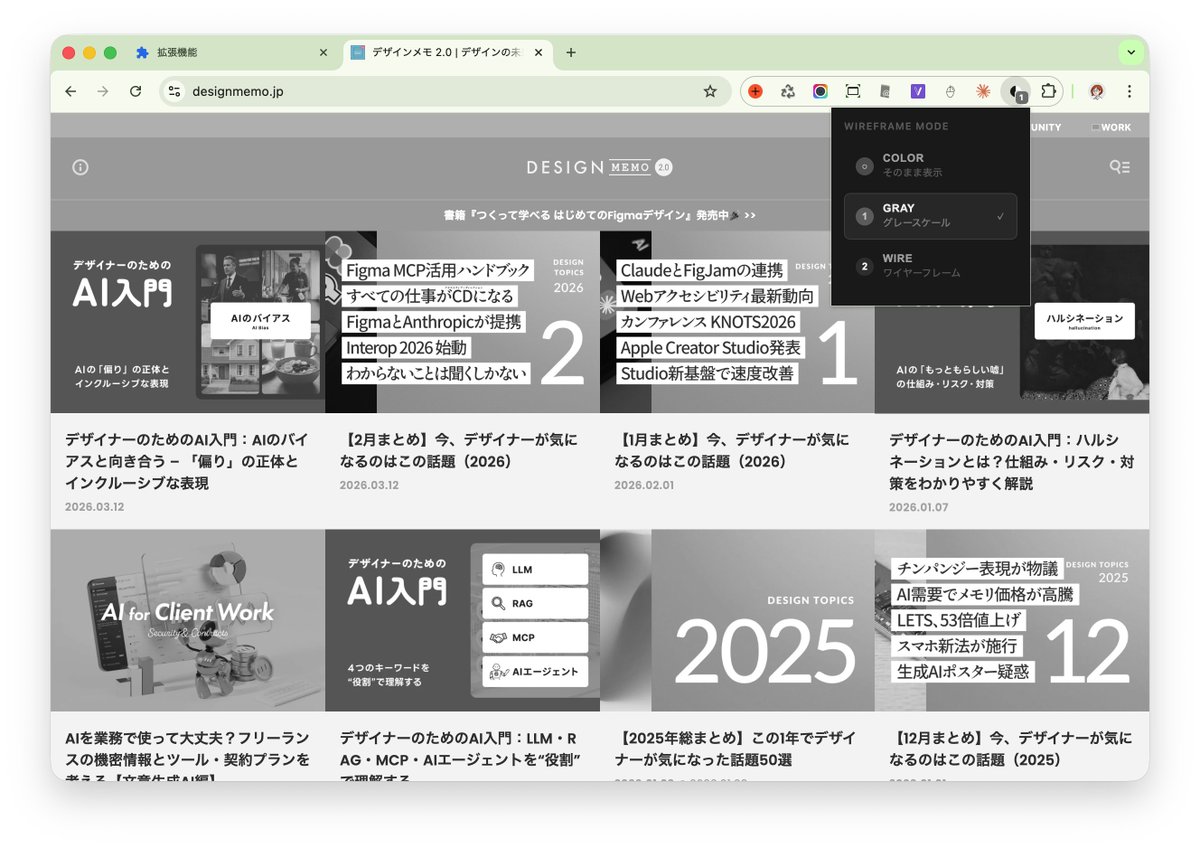Go back to previous page
The height and width of the screenshot is (848, 1200).
[x=70, y=91]
